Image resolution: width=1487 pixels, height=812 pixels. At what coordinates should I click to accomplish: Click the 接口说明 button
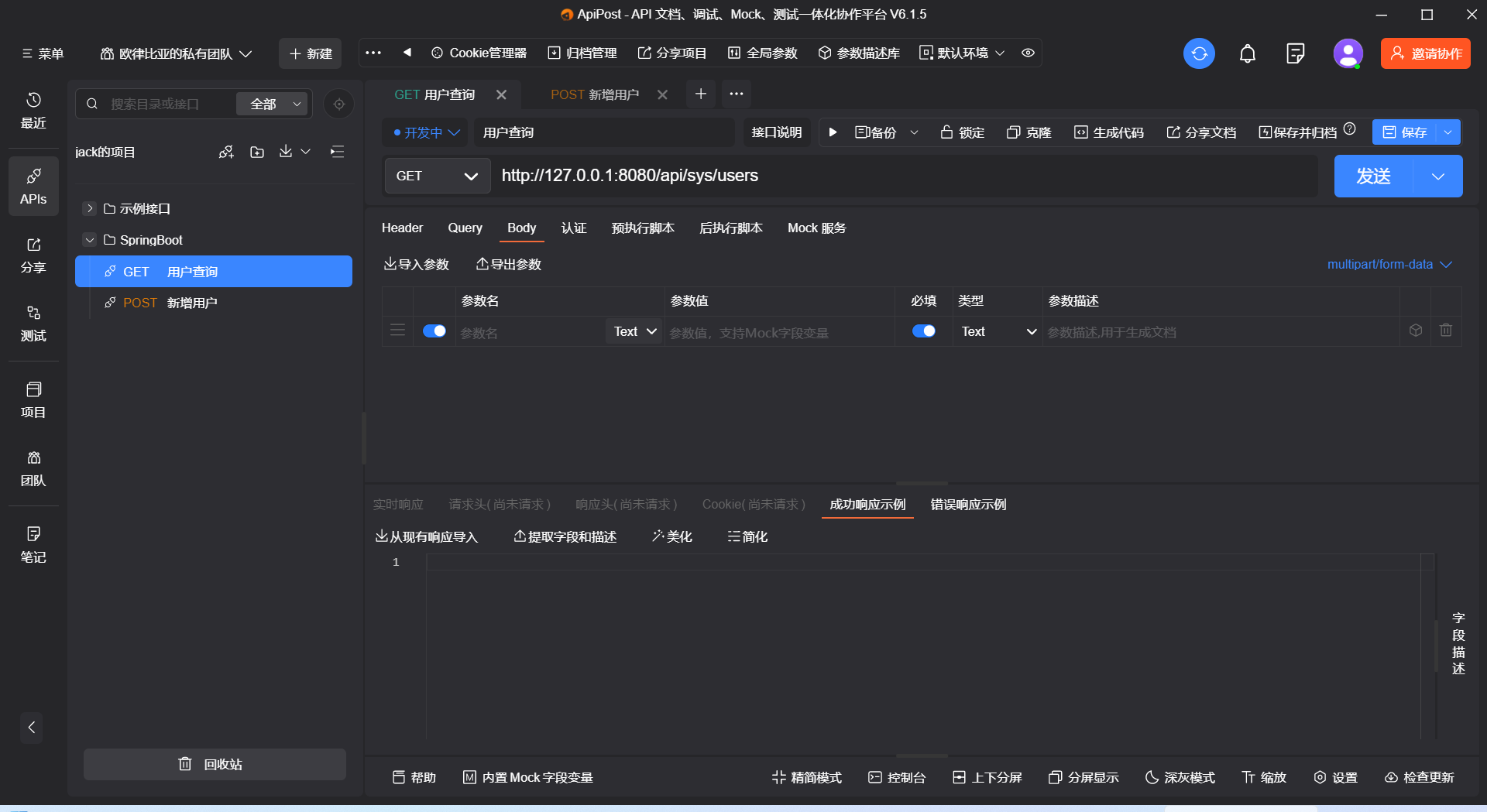(x=777, y=132)
